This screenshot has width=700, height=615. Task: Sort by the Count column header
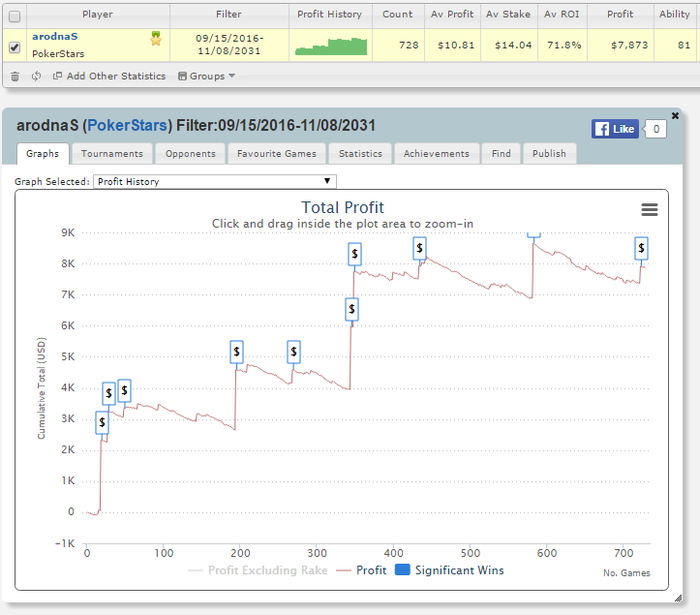tap(398, 15)
